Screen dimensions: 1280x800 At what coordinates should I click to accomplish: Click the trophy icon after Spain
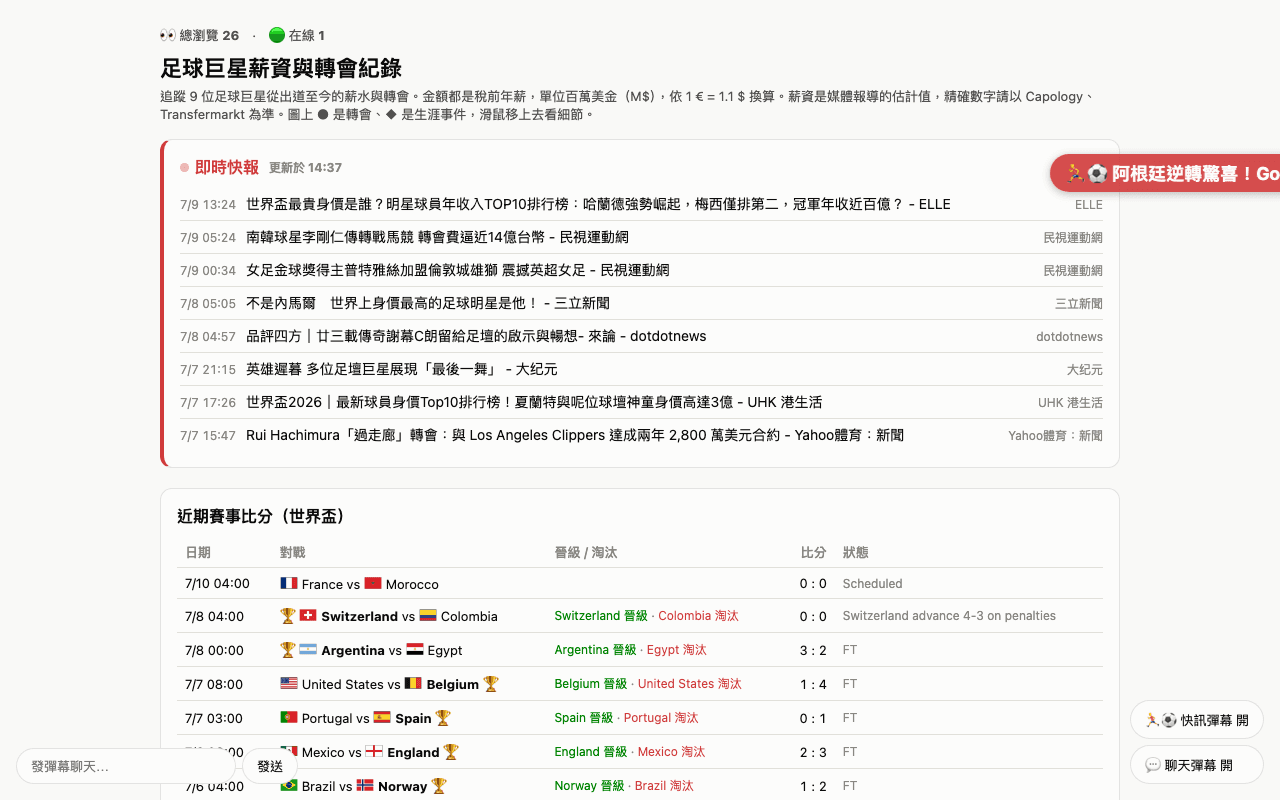click(x=443, y=717)
